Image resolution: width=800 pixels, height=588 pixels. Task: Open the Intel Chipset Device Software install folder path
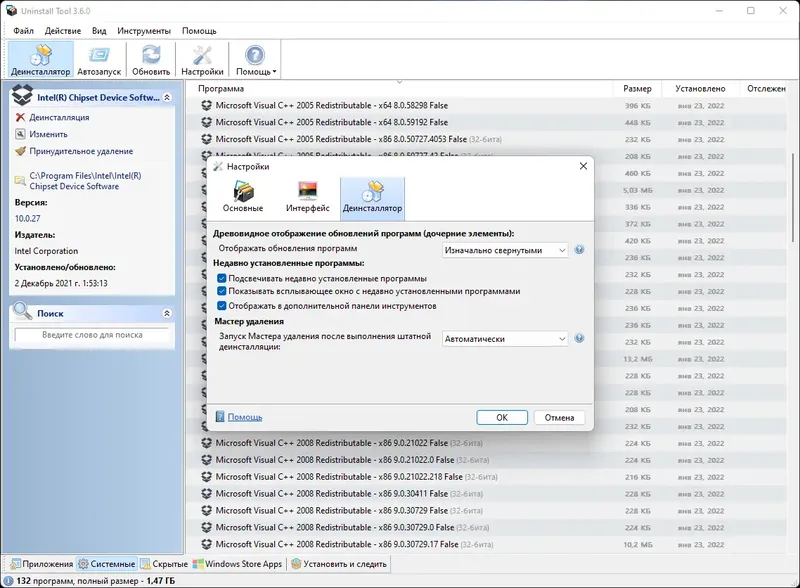85,181
